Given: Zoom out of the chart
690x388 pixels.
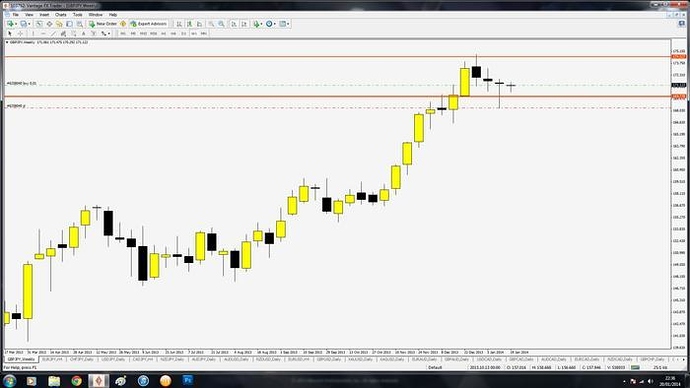Looking at the screenshot, I should (x=221, y=24).
